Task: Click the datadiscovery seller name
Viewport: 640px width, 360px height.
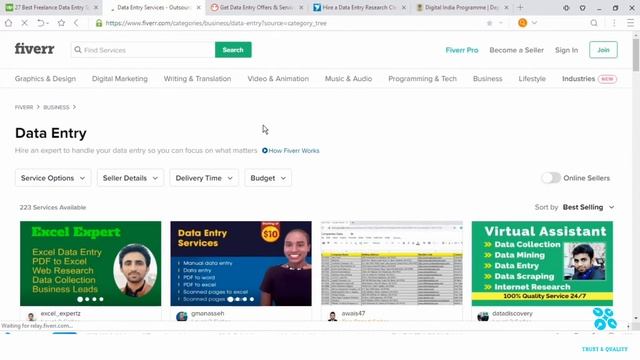Action: 512,313
